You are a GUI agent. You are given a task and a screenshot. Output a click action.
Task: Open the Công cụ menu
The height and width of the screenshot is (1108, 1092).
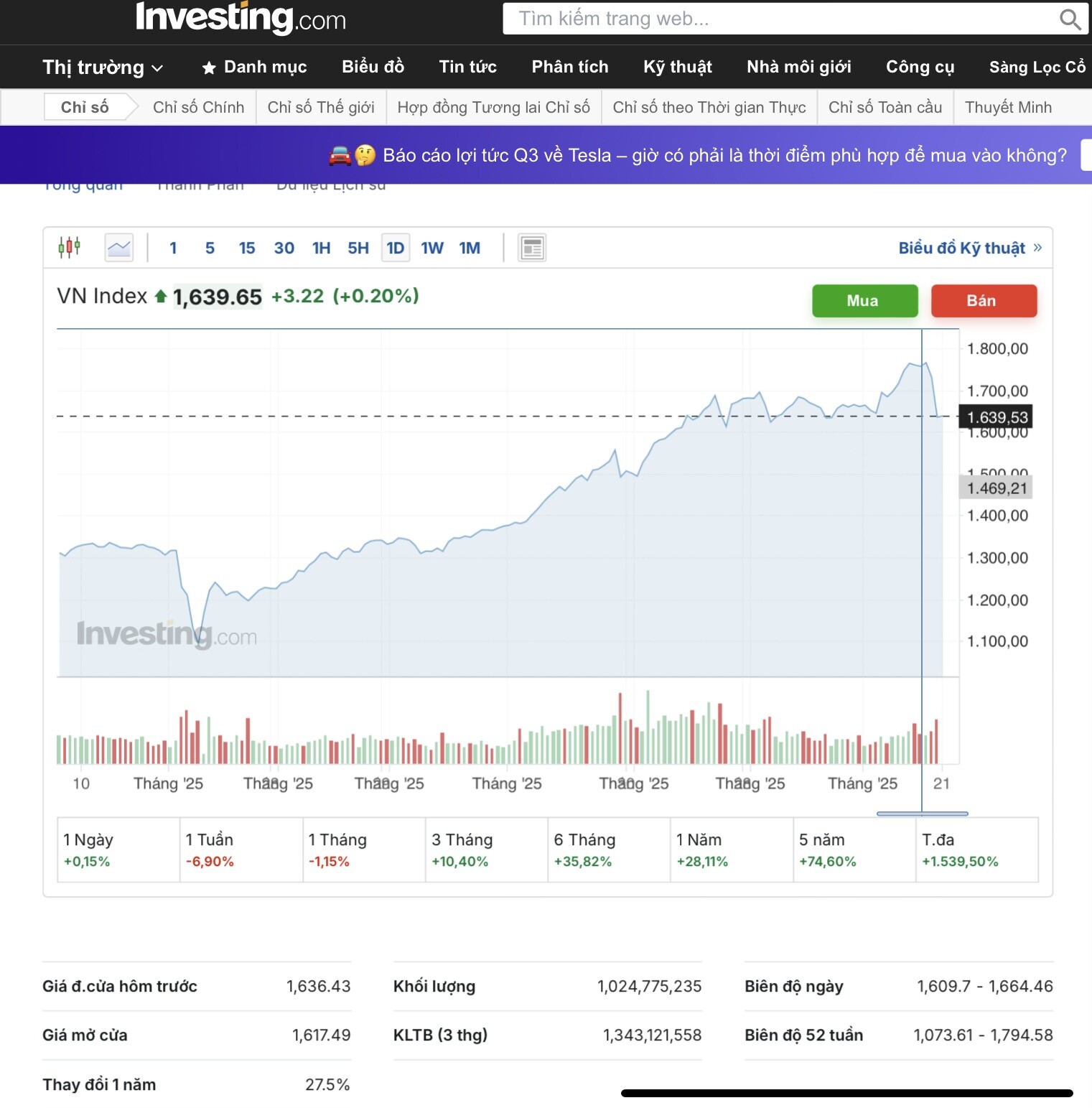920,67
